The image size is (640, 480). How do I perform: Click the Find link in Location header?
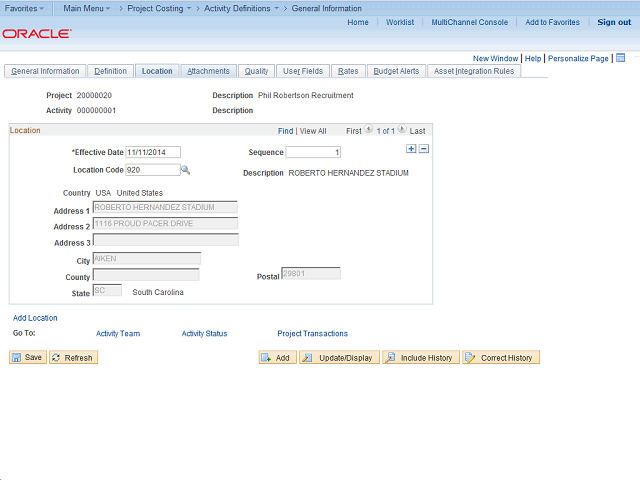coord(285,131)
